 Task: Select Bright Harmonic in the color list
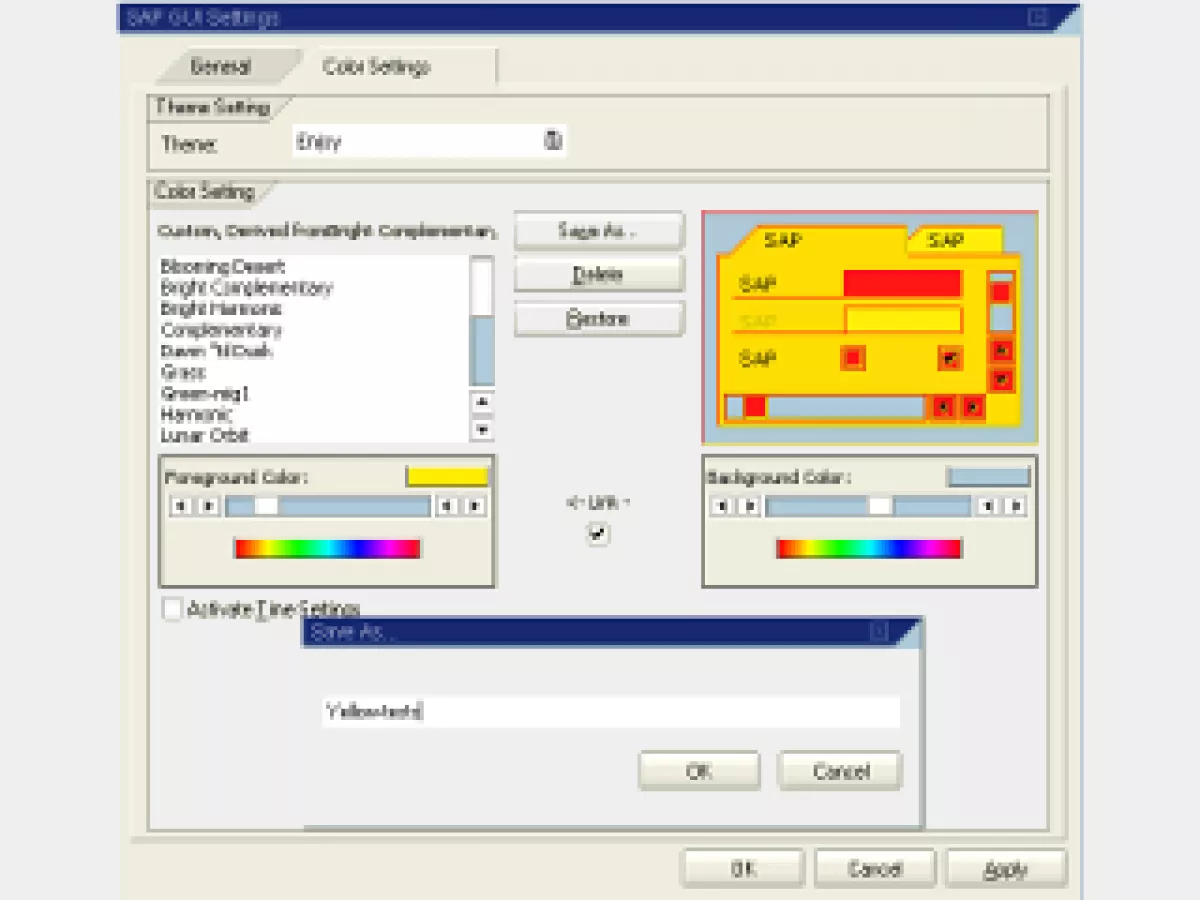click(221, 309)
